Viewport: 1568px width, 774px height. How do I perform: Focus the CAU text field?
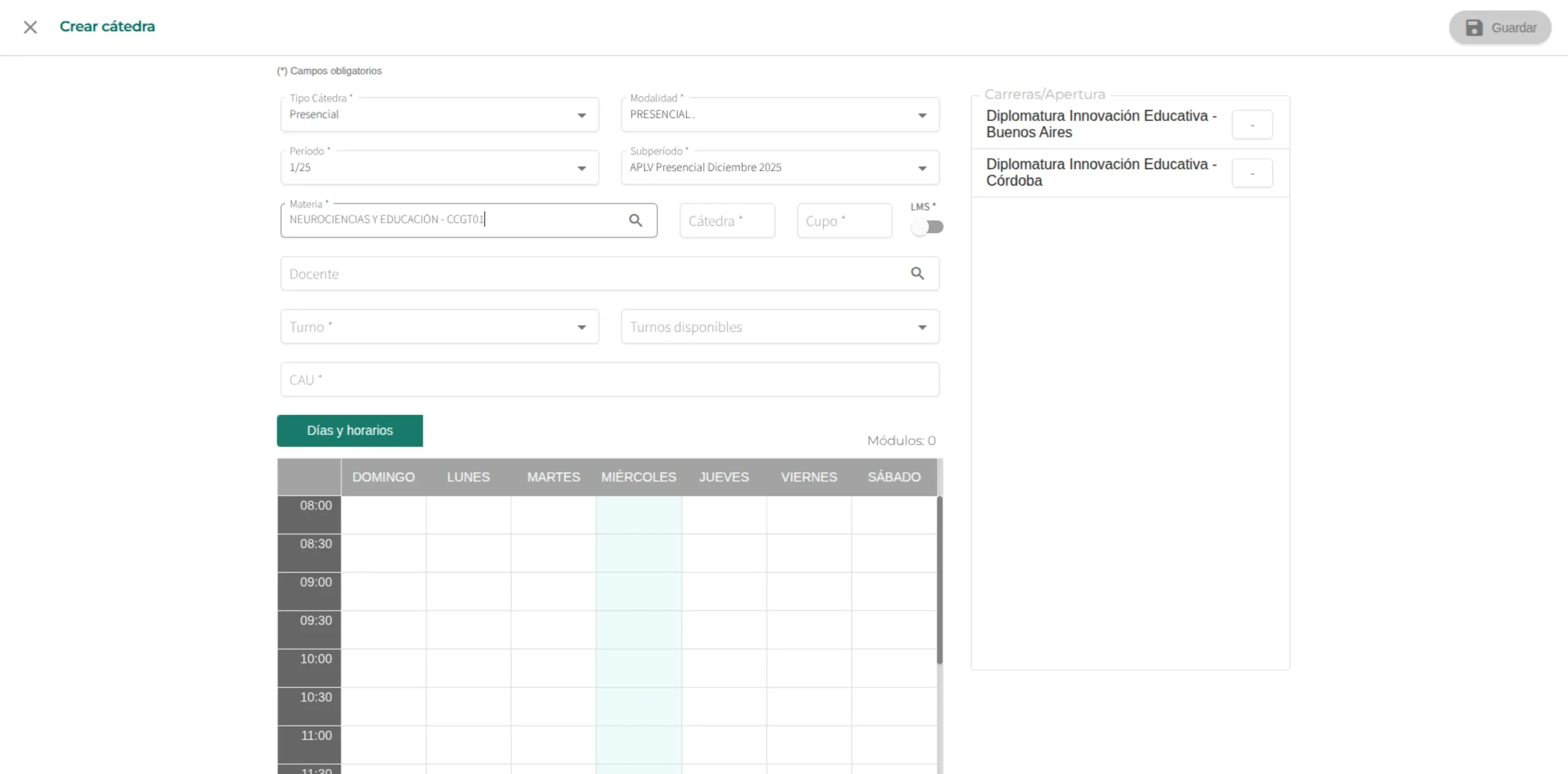point(609,380)
